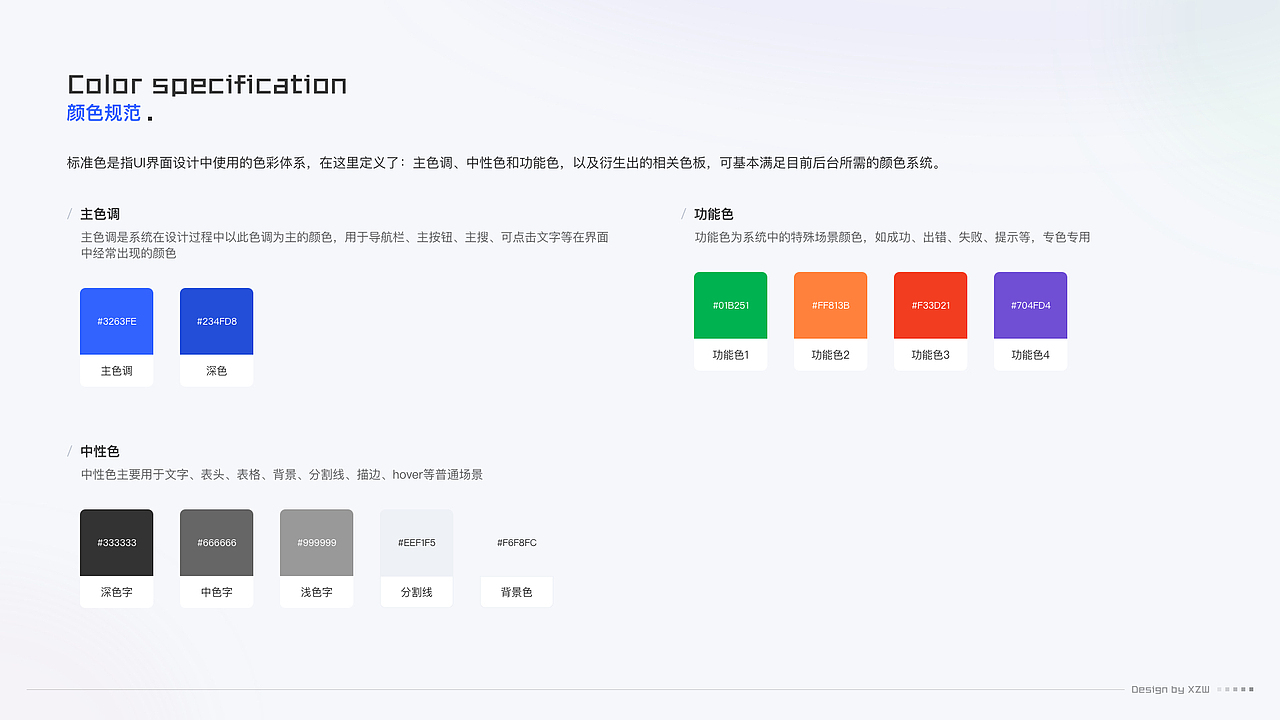Click the 深色字 label
The image size is (1280, 720).
(116, 593)
